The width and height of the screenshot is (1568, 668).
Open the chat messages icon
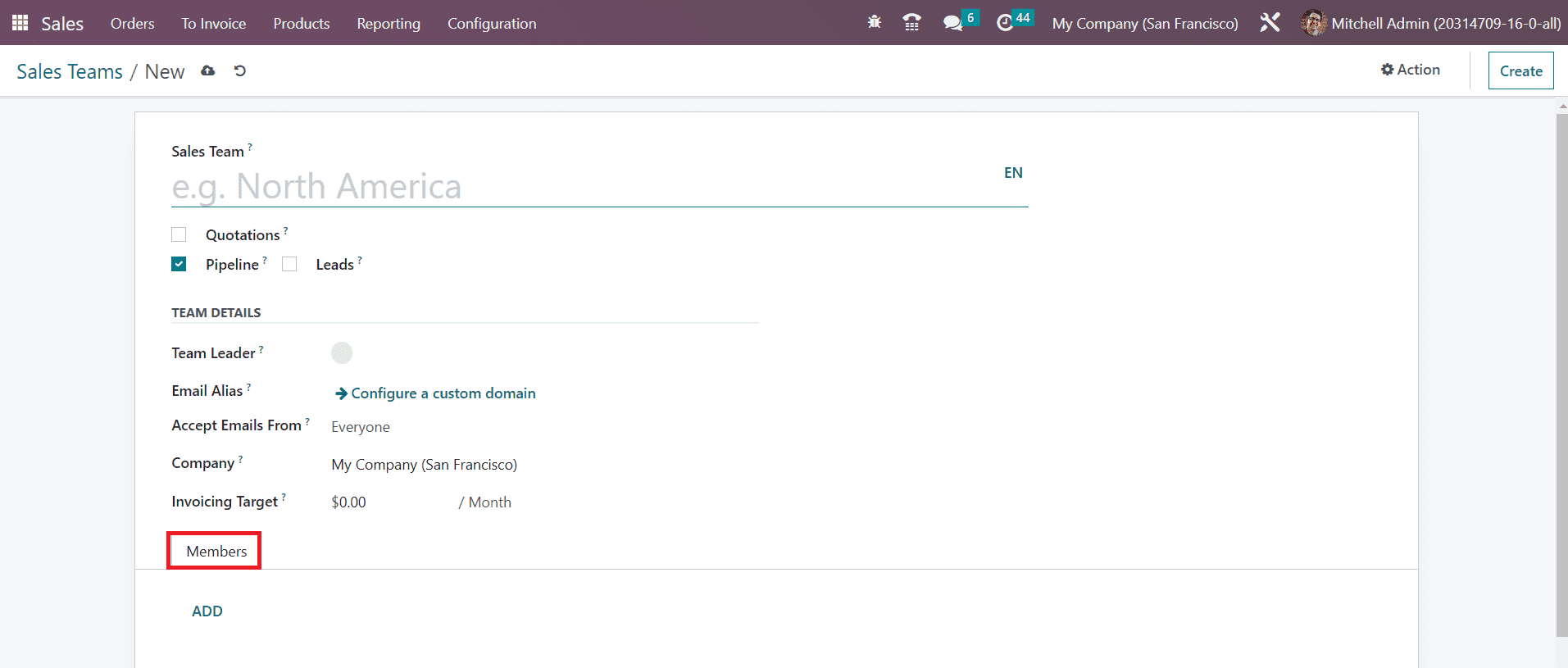[x=952, y=23]
